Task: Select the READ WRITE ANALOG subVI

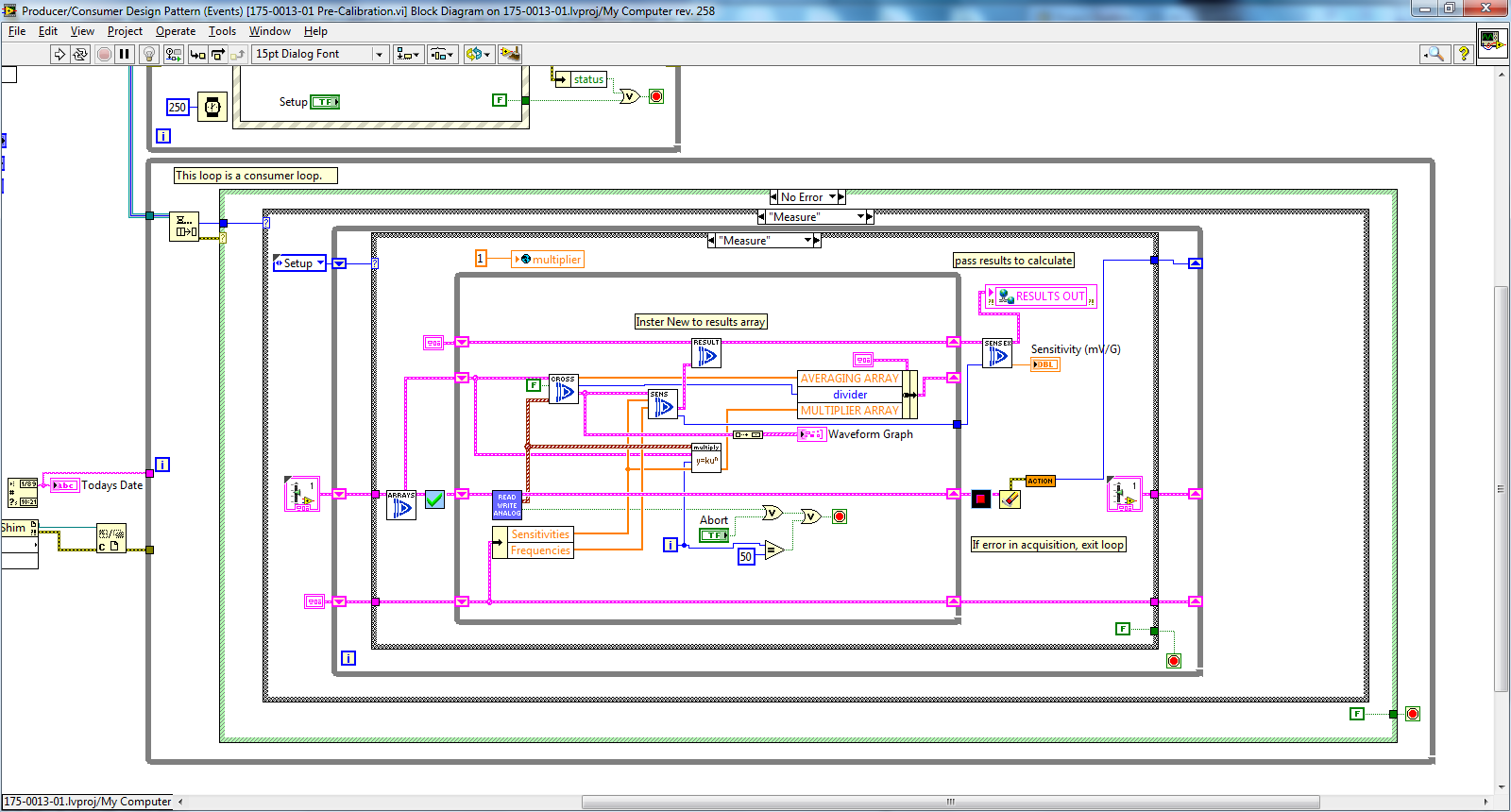Action: [x=507, y=505]
